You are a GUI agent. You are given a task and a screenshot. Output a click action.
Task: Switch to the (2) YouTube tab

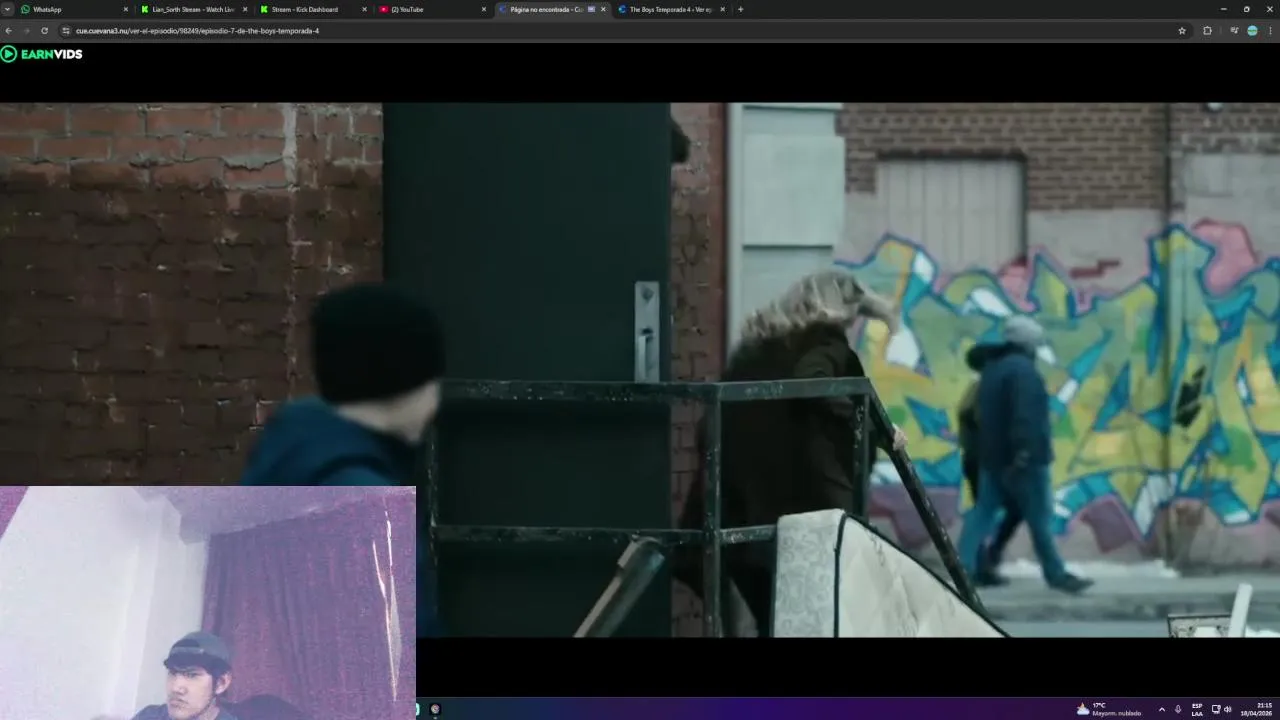pos(432,9)
